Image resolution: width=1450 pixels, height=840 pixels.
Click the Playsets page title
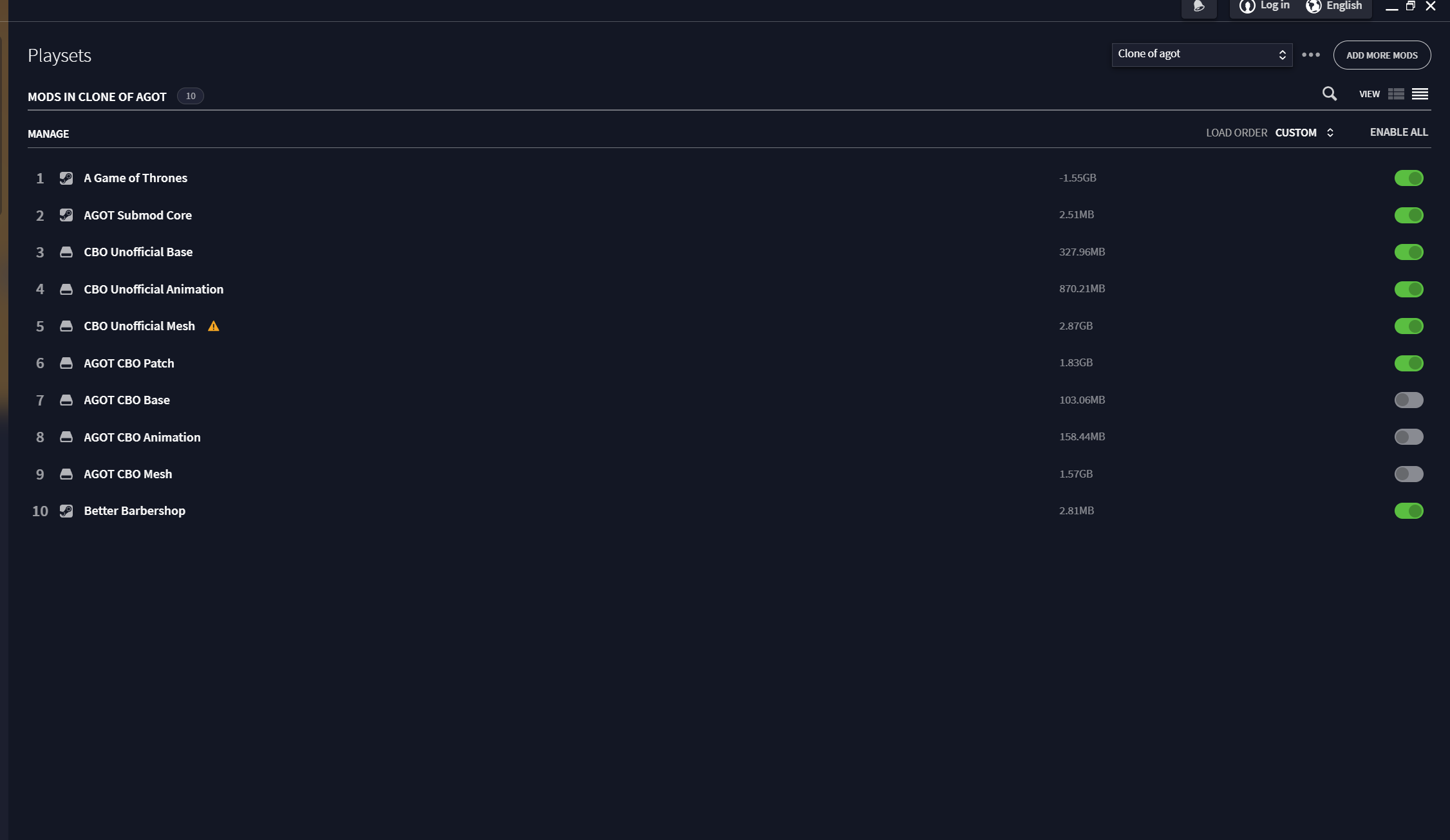pyautogui.click(x=59, y=56)
